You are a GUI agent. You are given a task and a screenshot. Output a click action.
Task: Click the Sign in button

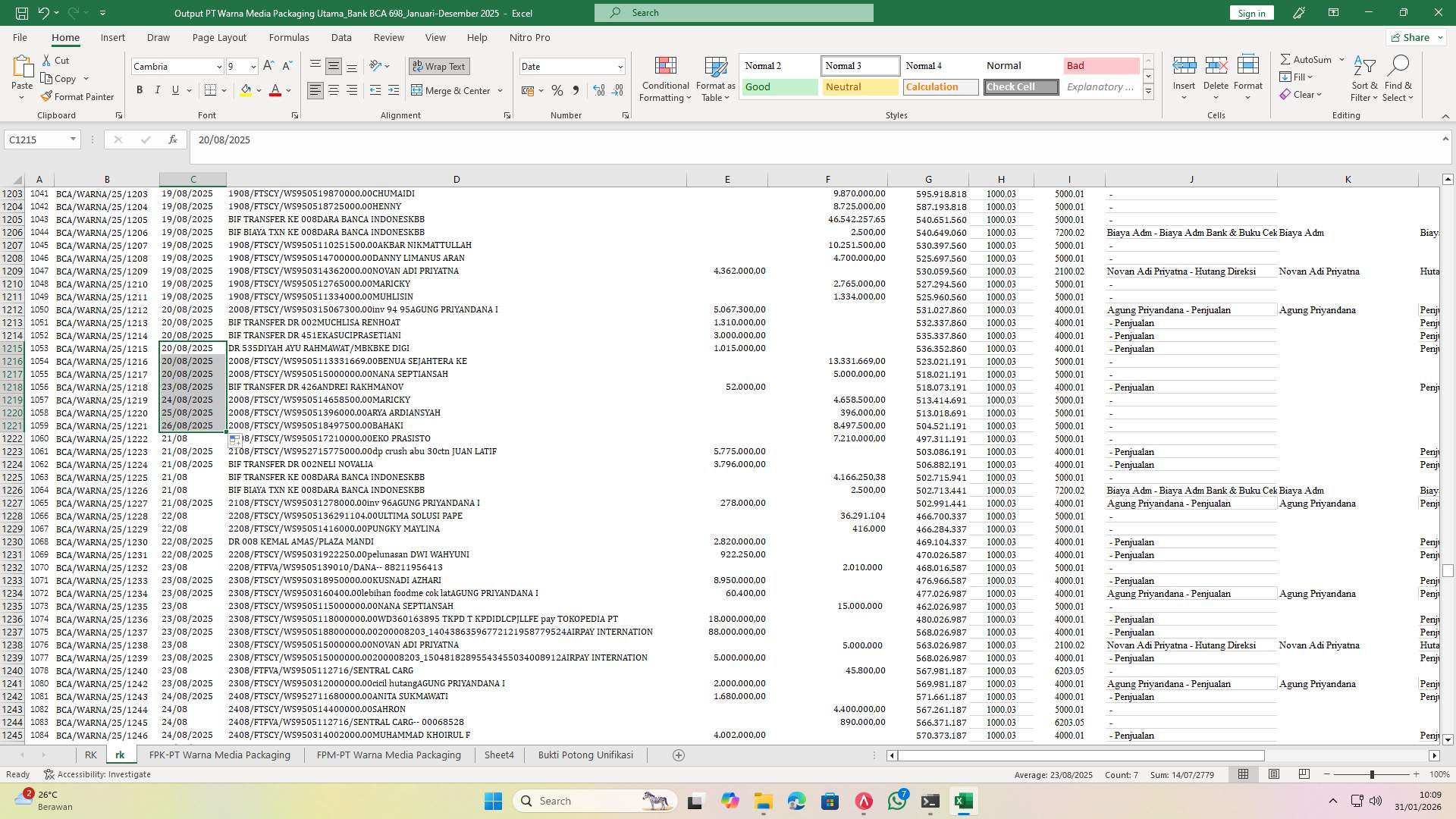coord(1250,12)
